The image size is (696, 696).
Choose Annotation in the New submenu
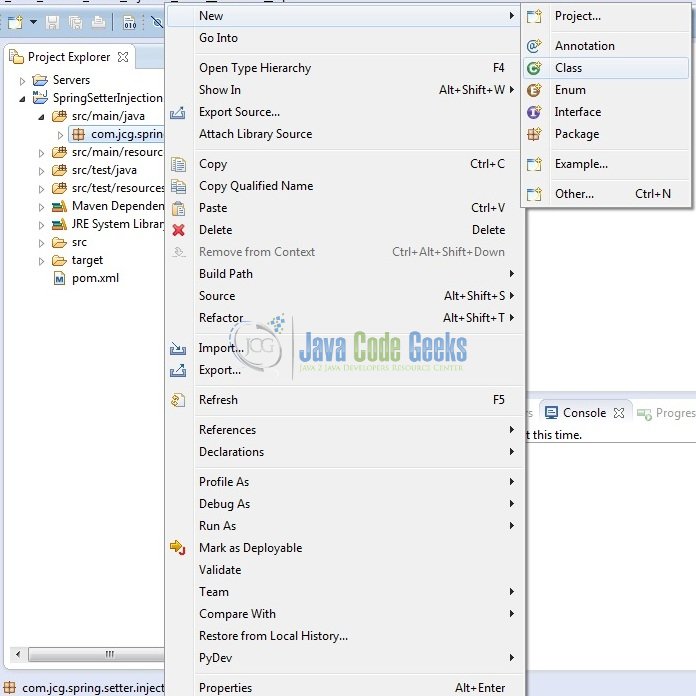pos(605,46)
